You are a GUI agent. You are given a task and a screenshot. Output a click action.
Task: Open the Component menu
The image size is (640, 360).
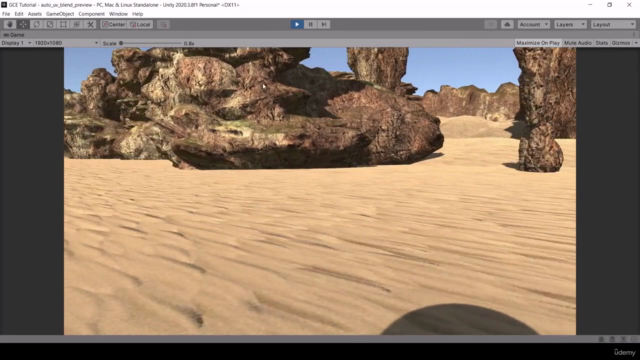(91, 14)
